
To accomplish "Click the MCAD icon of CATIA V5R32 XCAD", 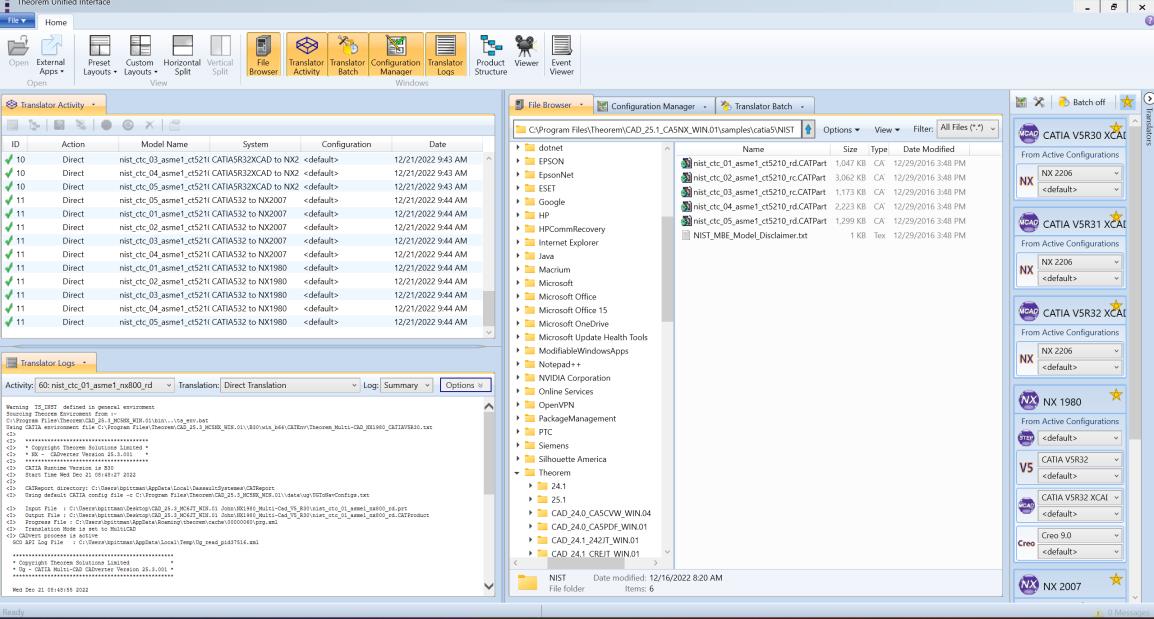I will [1028, 312].
